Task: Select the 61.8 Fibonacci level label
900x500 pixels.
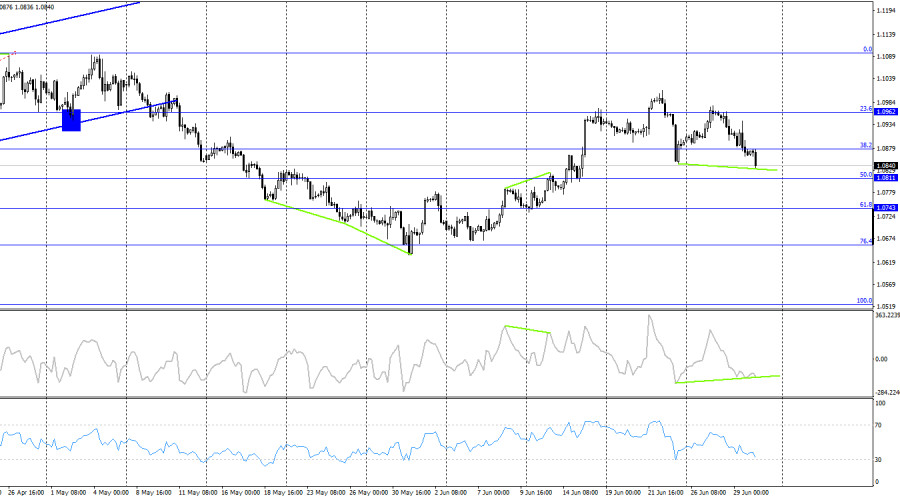Action: [865, 204]
